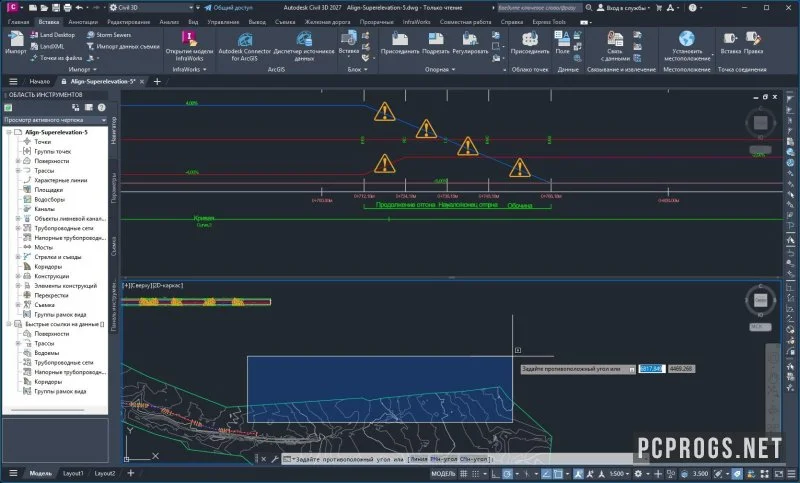This screenshot has height=483, width=800.
Task: Open the file tabs hamburger menu
Action: 13,82
